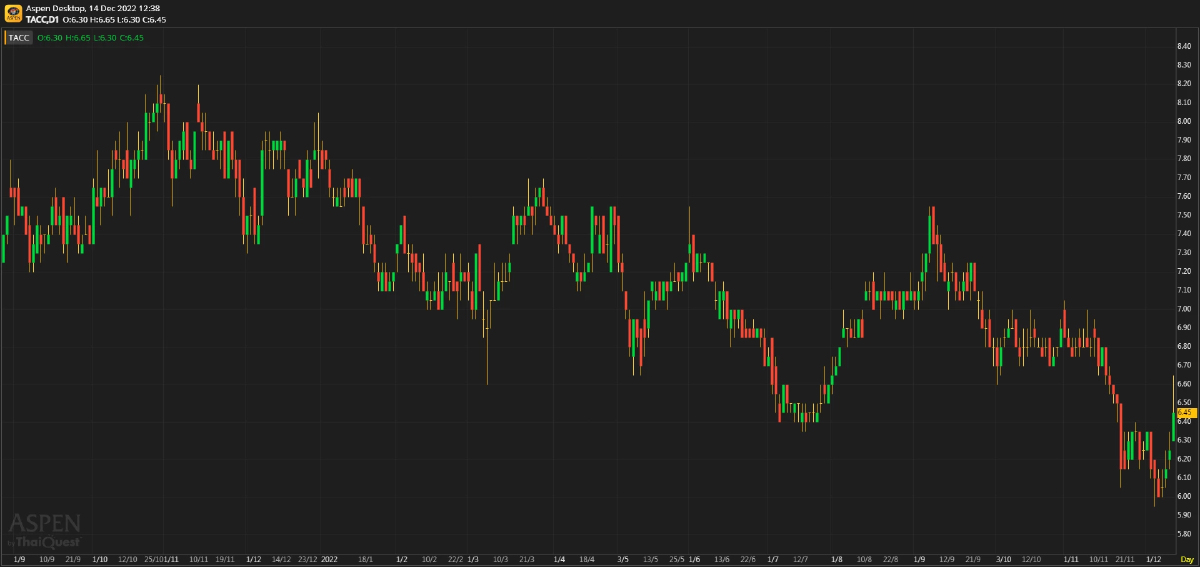
Task: Click the 12/7 date label on time axis
Action: (800, 559)
